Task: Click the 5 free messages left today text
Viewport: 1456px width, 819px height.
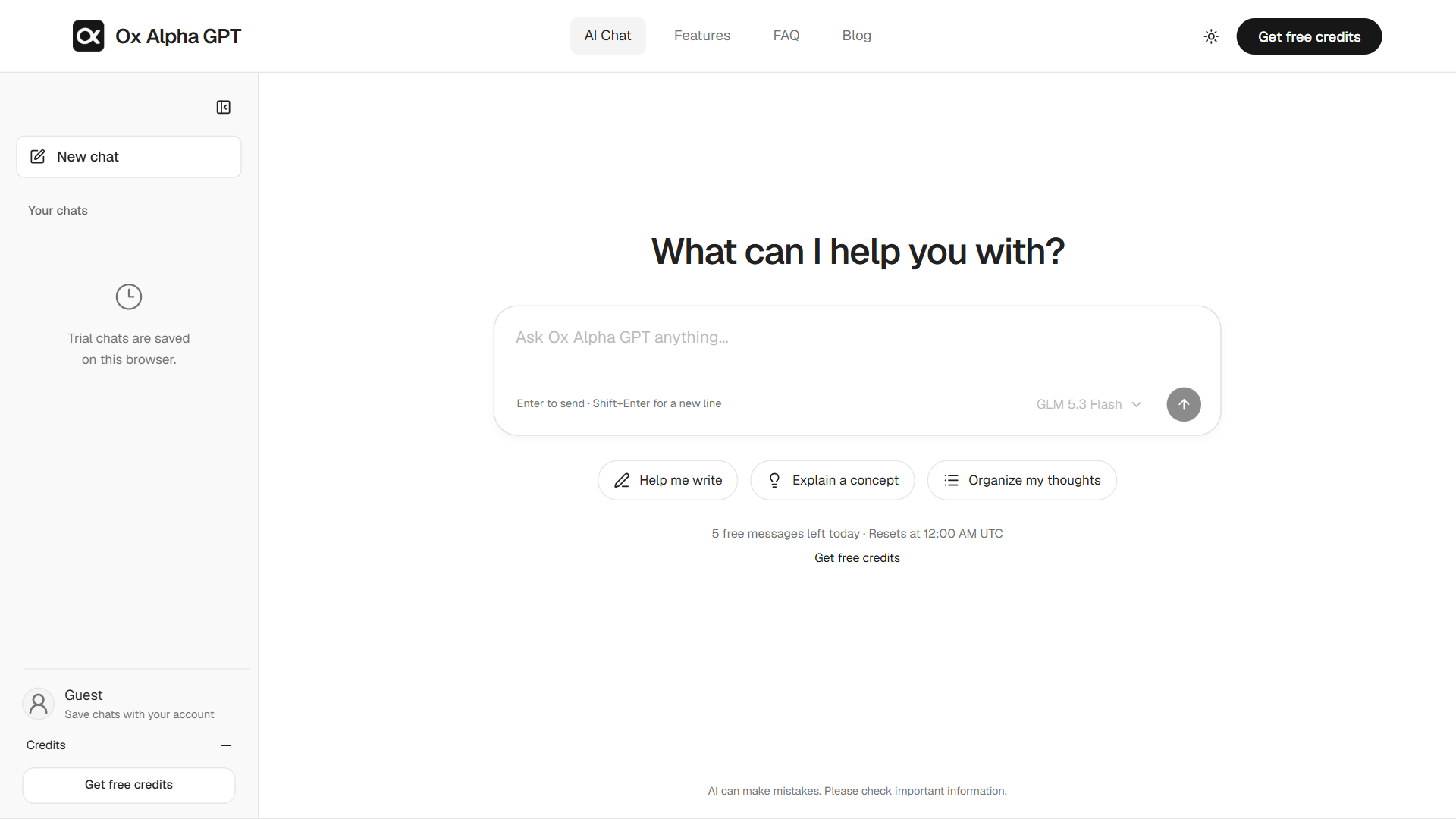Action: [x=786, y=534]
